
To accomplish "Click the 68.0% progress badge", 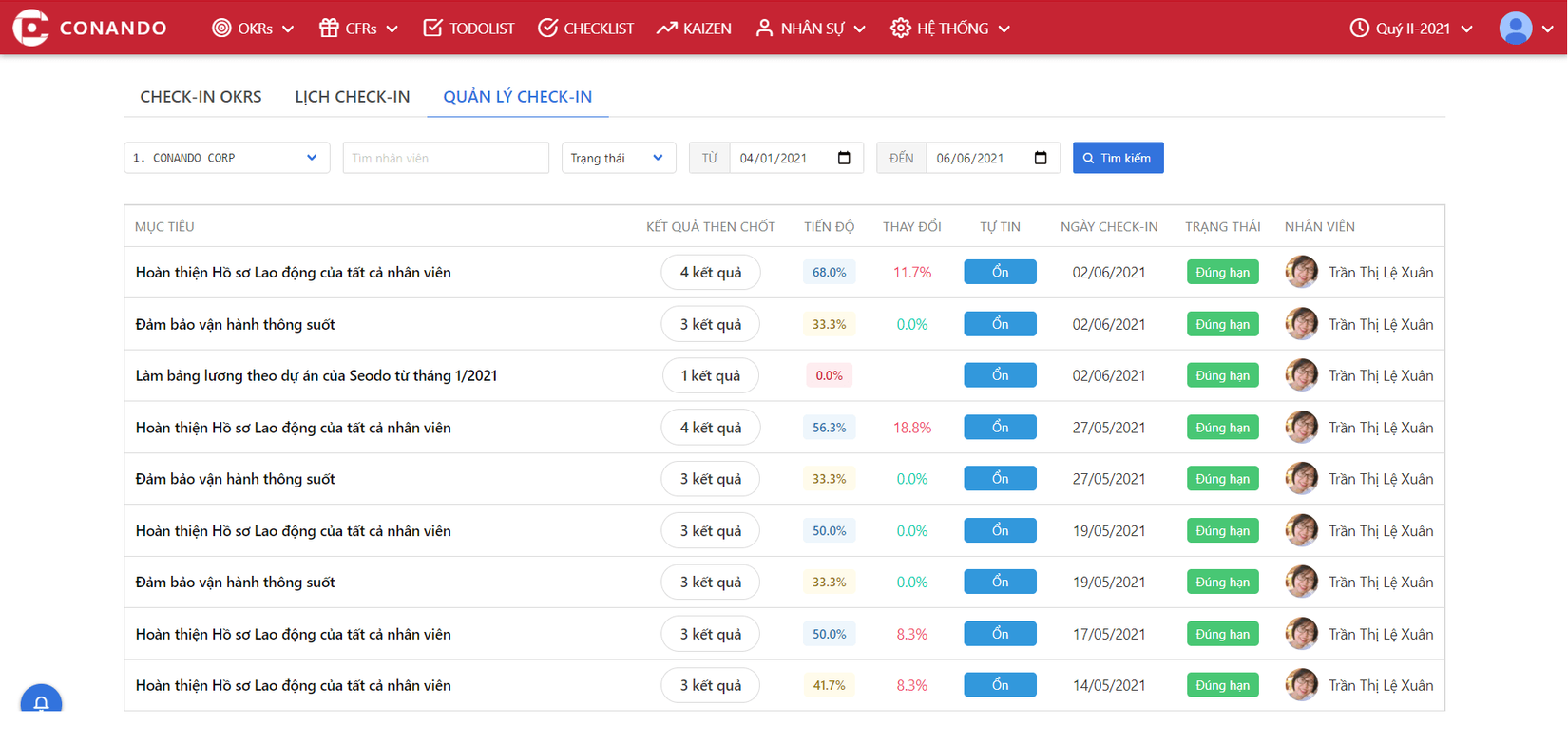I will [x=829, y=273].
